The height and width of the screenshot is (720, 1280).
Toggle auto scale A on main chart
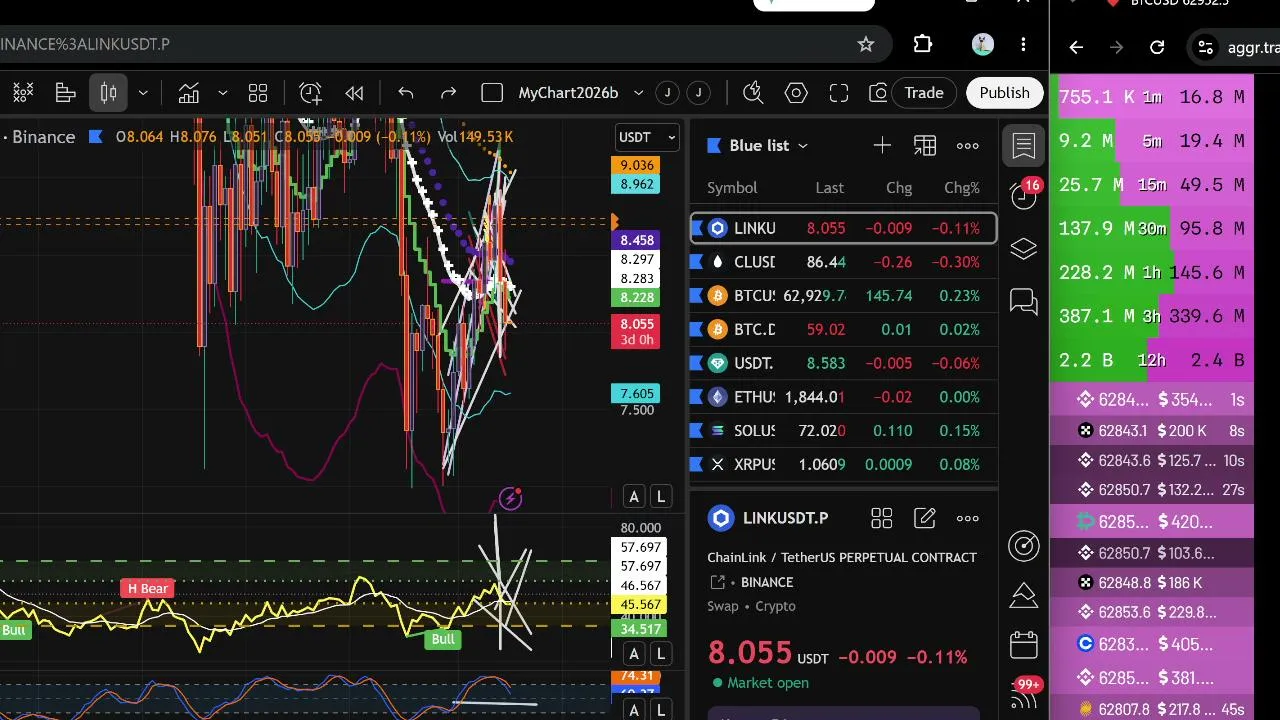pos(634,497)
